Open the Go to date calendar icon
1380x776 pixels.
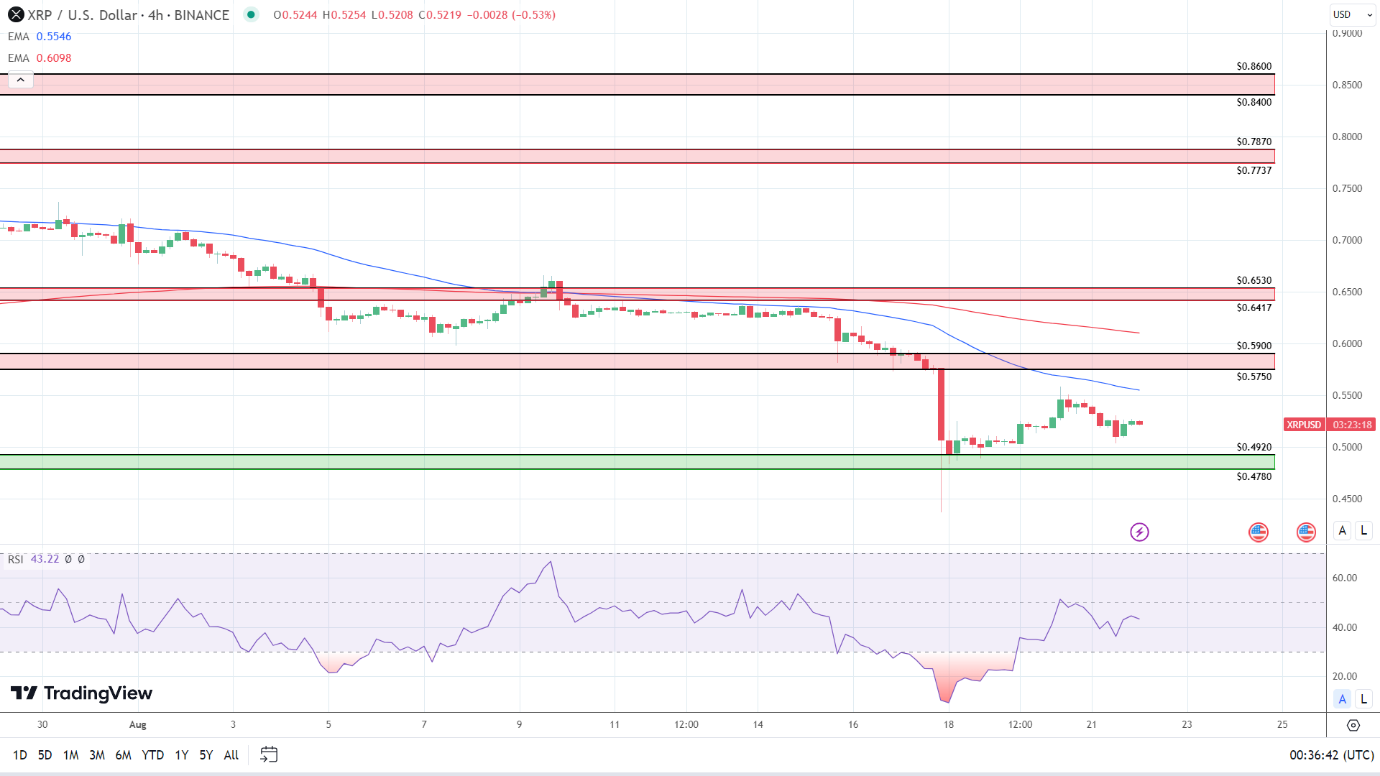(268, 754)
